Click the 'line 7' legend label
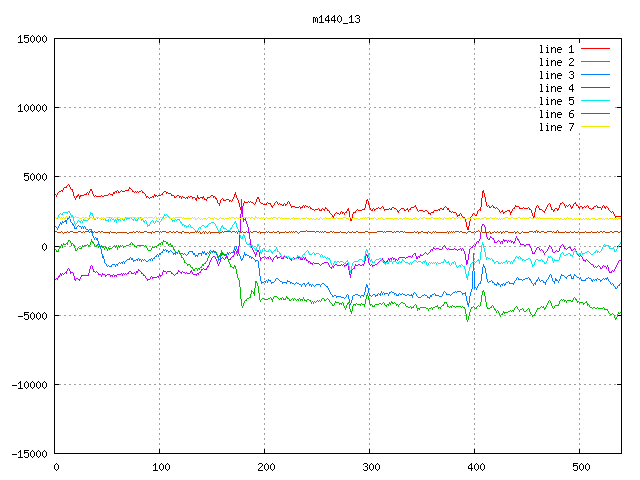Image resolution: width=640 pixels, height=480 pixels. pyautogui.click(x=557, y=127)
